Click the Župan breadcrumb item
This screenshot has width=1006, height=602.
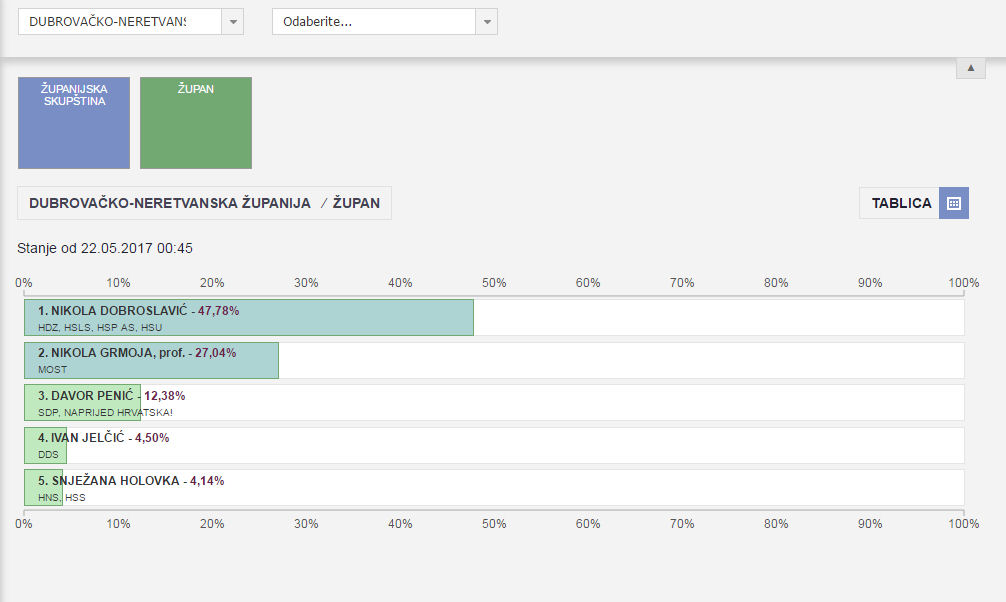(356, 203)
